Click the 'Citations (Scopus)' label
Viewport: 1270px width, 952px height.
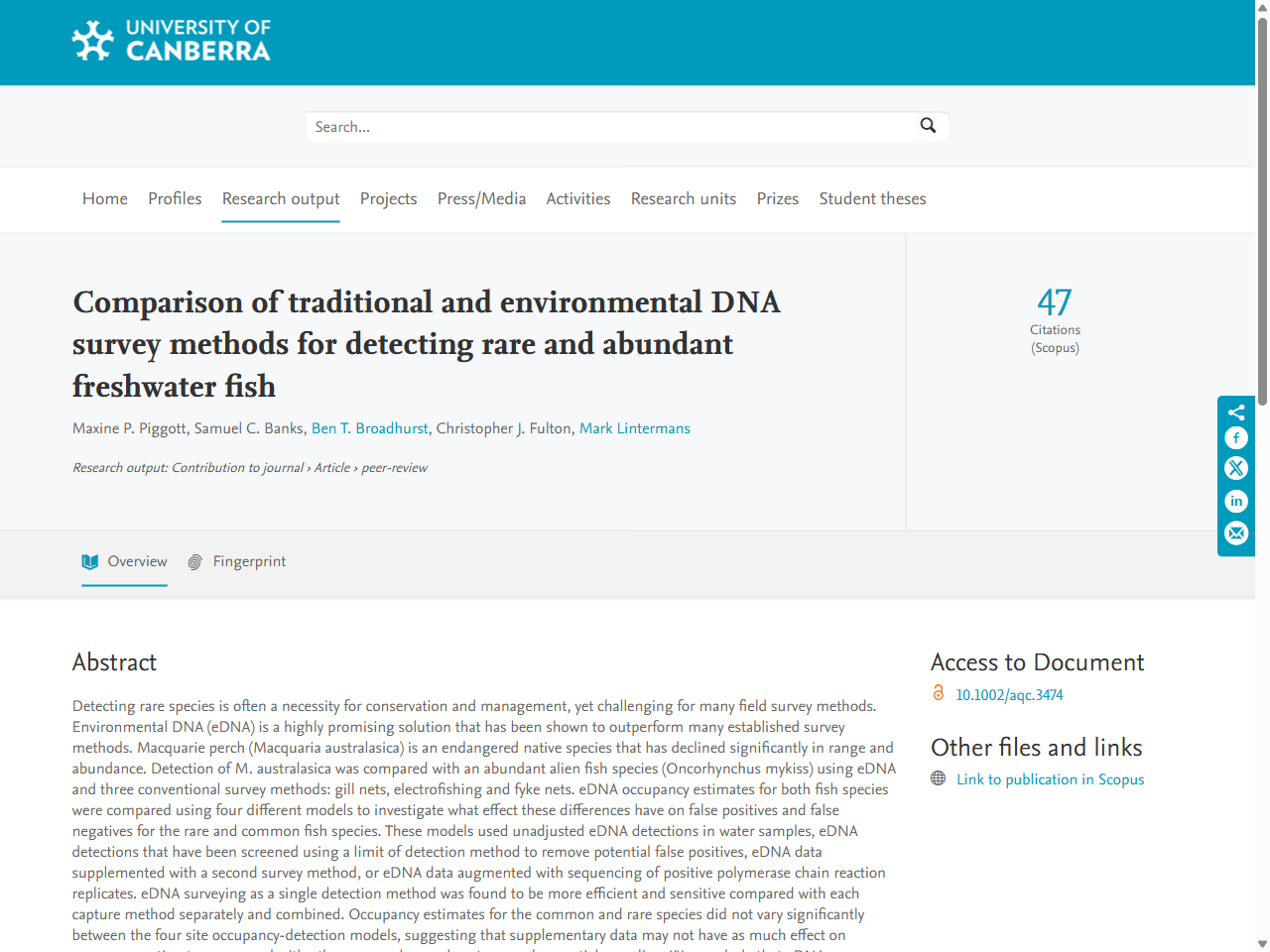coord(1055,339)
